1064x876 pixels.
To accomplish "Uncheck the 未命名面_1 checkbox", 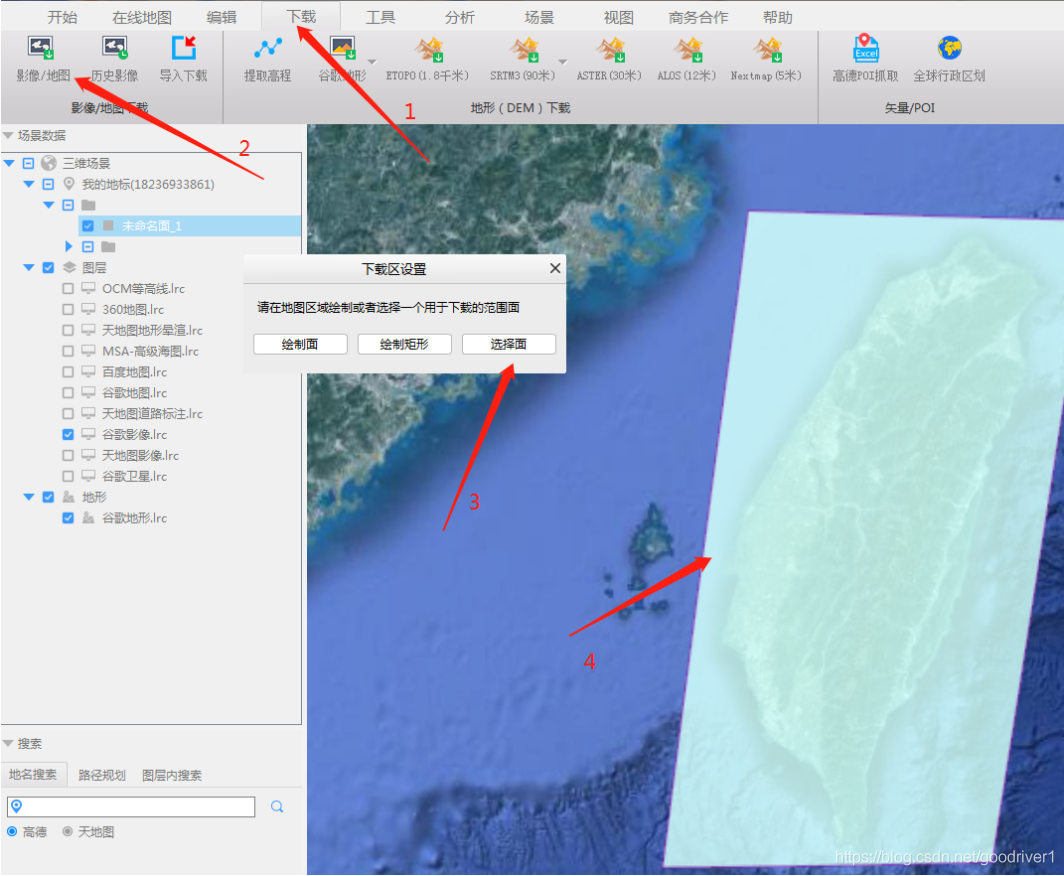I will (x=88, y=226).
